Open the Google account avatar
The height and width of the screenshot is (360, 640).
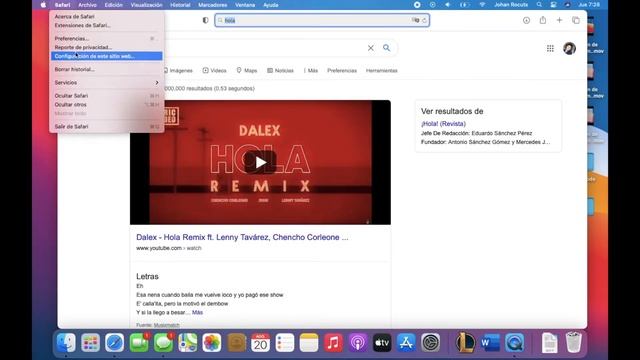tap(569, 49)
